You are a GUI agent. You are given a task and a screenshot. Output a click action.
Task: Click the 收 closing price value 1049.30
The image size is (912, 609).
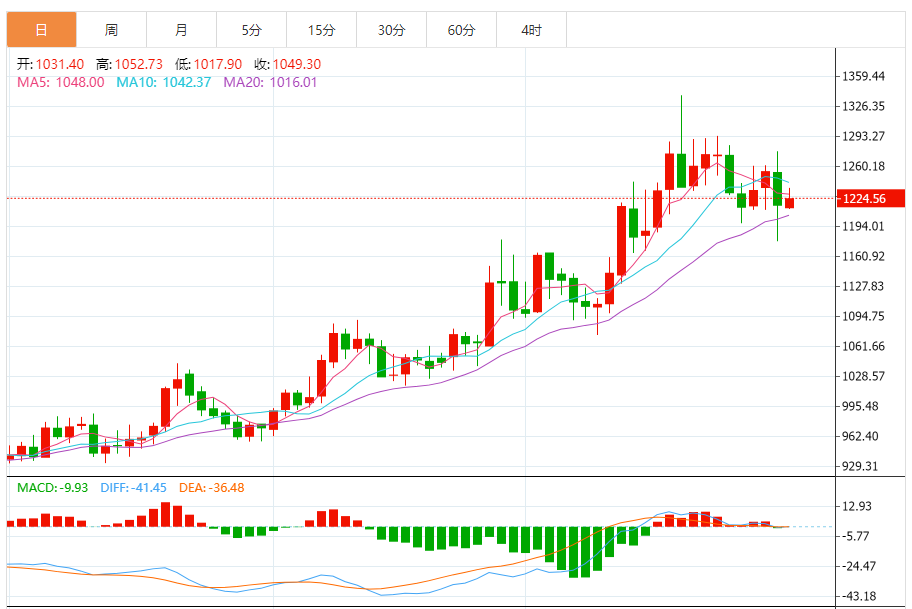coord(289,64)
